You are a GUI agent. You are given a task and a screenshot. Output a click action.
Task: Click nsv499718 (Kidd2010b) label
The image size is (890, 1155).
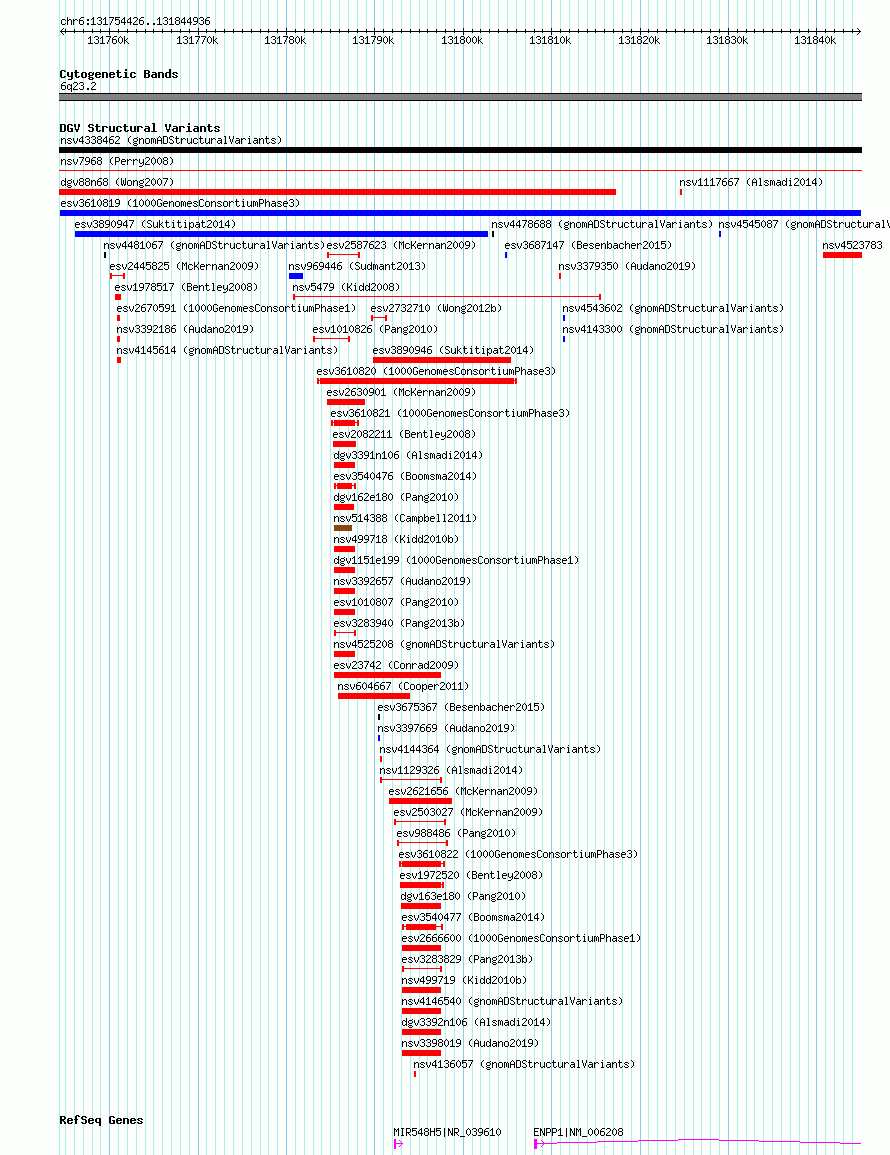[x=396, y=539]
